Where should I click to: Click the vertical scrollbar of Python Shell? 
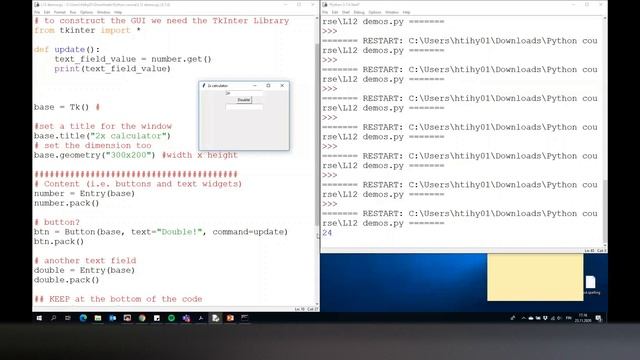(605, 210)
